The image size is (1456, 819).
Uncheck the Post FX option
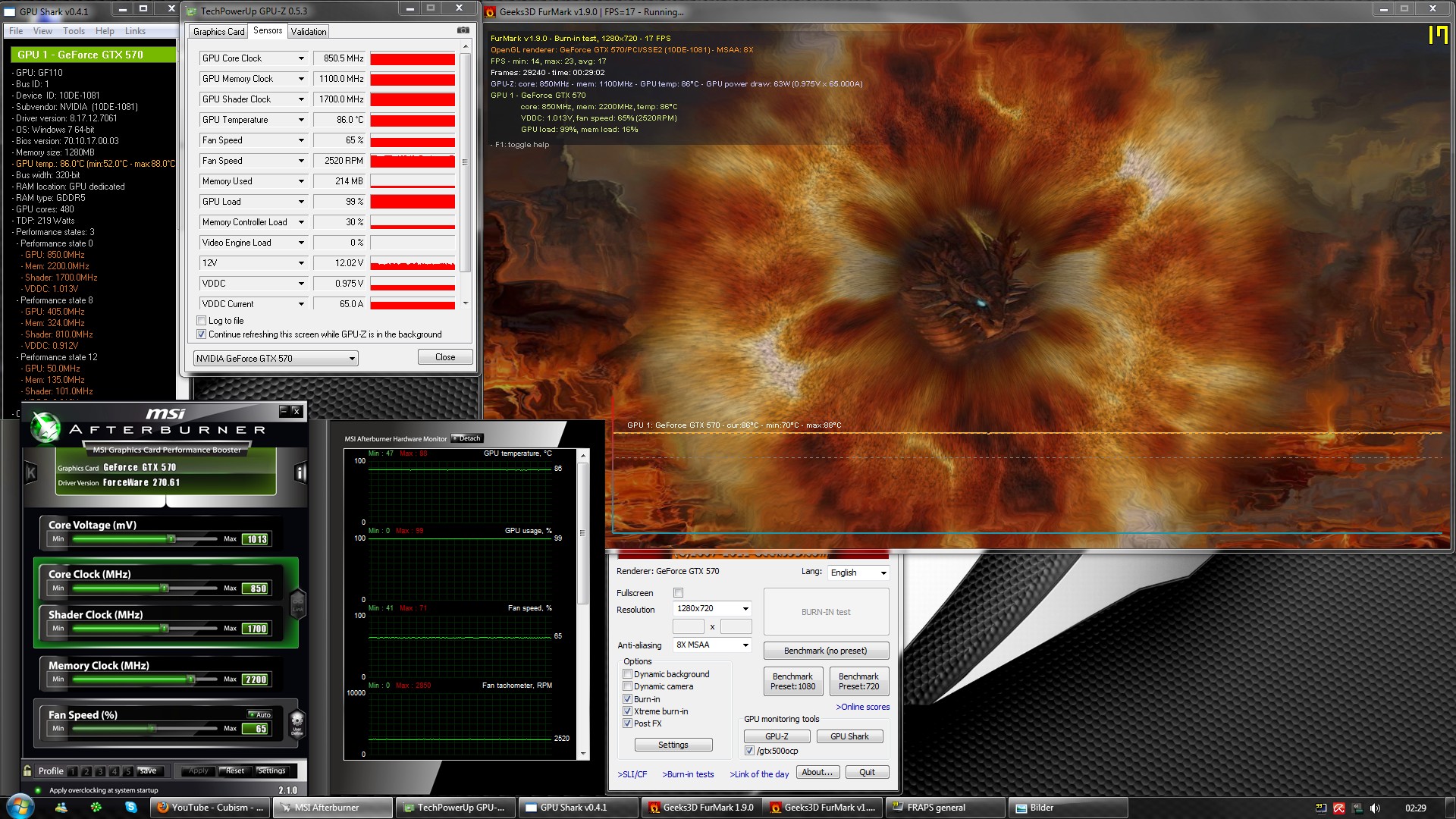coord(628,723)
